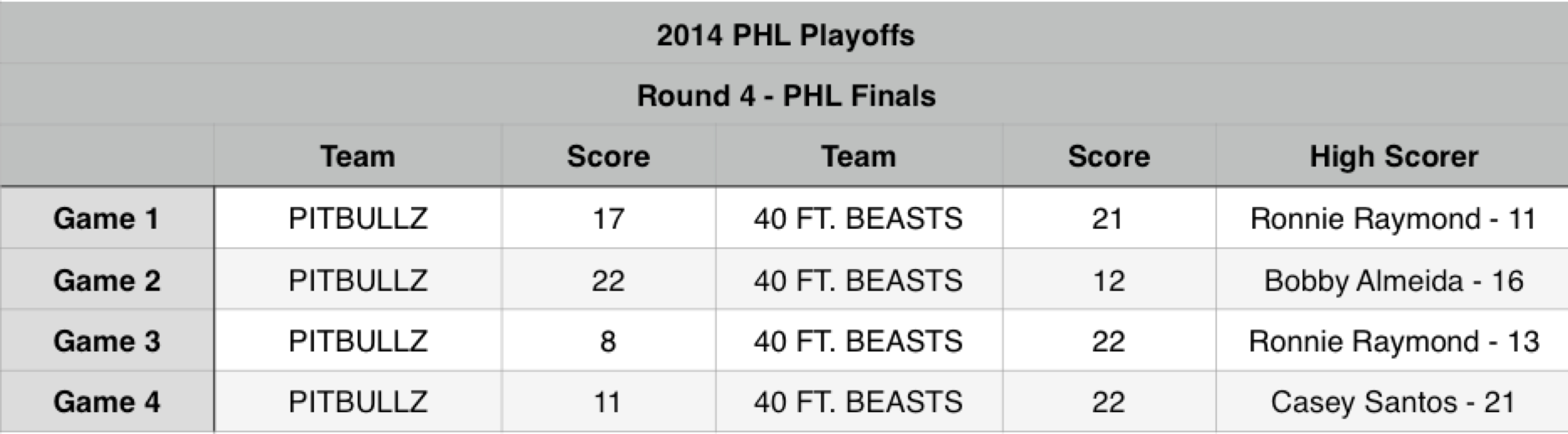Select the High Scorer column header

point(1393,157)
